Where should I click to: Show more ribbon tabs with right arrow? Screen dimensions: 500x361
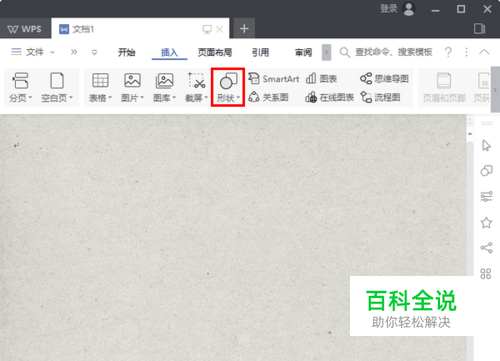pos(326,53)
